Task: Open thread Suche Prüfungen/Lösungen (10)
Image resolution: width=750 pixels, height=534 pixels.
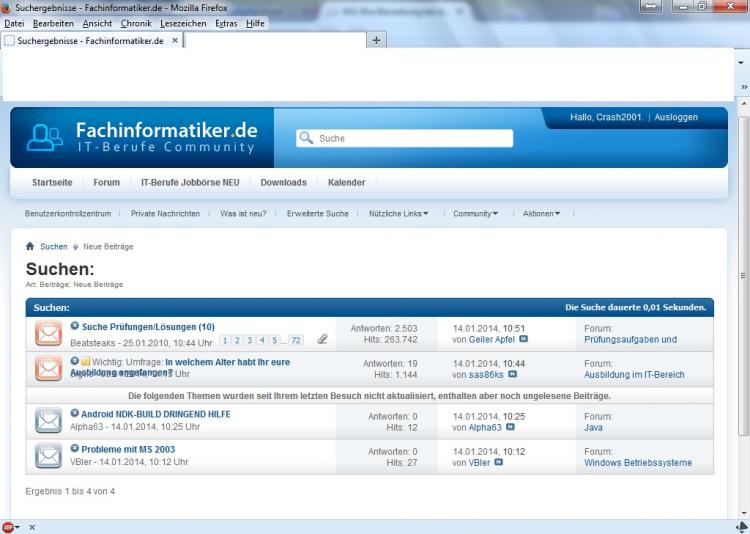Action: pyautogui.click(x=148, y=327)
